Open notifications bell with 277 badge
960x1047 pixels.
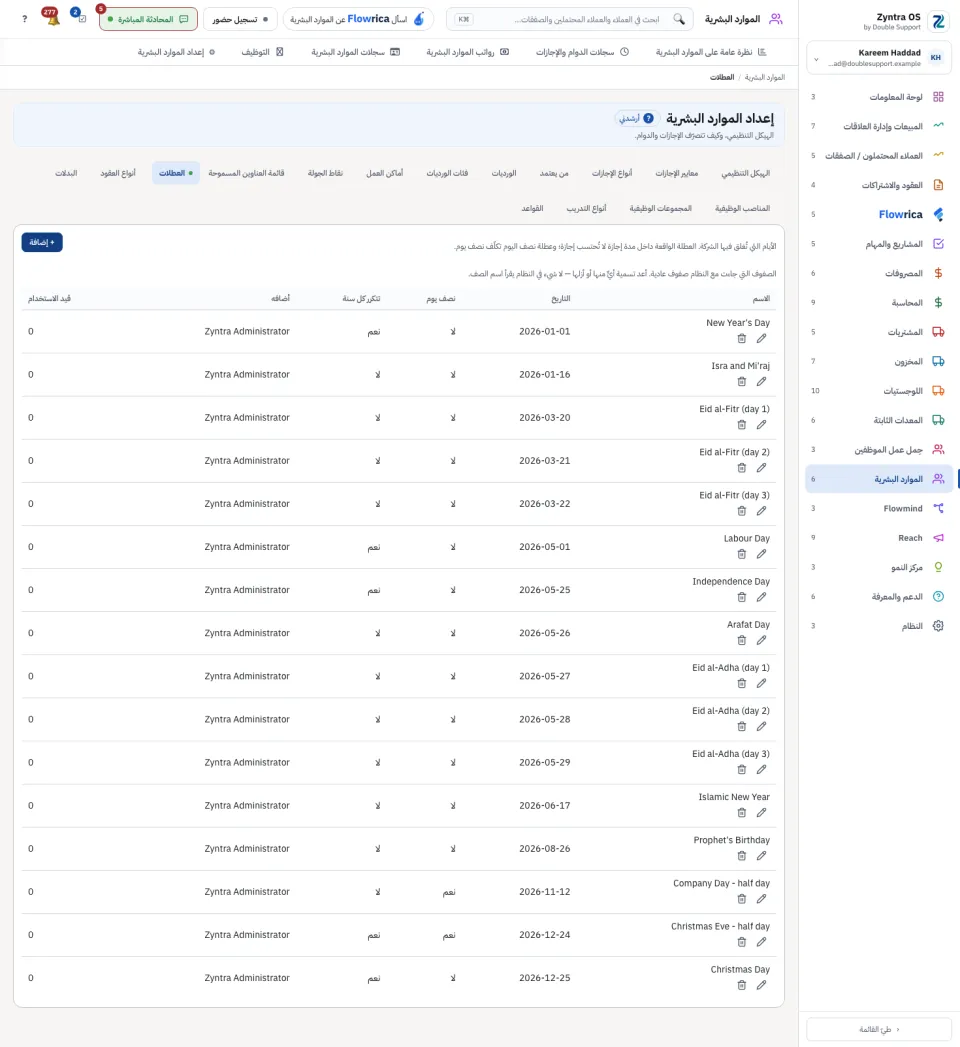[x=52, y=17]
